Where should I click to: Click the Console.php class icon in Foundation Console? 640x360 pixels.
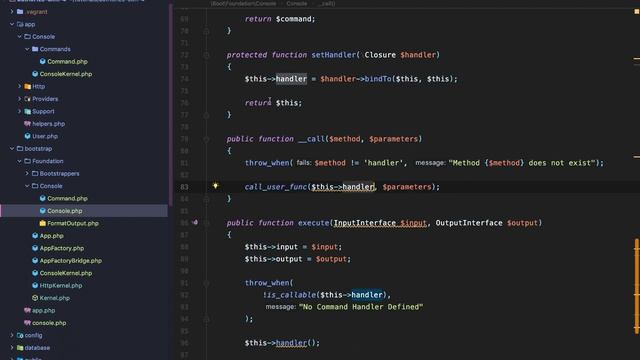(x=42, y=211)
